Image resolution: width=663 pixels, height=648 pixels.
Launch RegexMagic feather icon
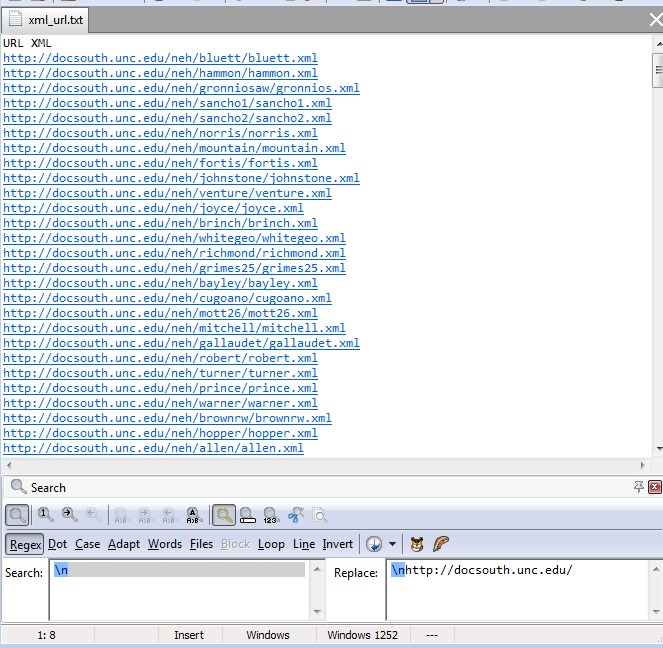441,544
